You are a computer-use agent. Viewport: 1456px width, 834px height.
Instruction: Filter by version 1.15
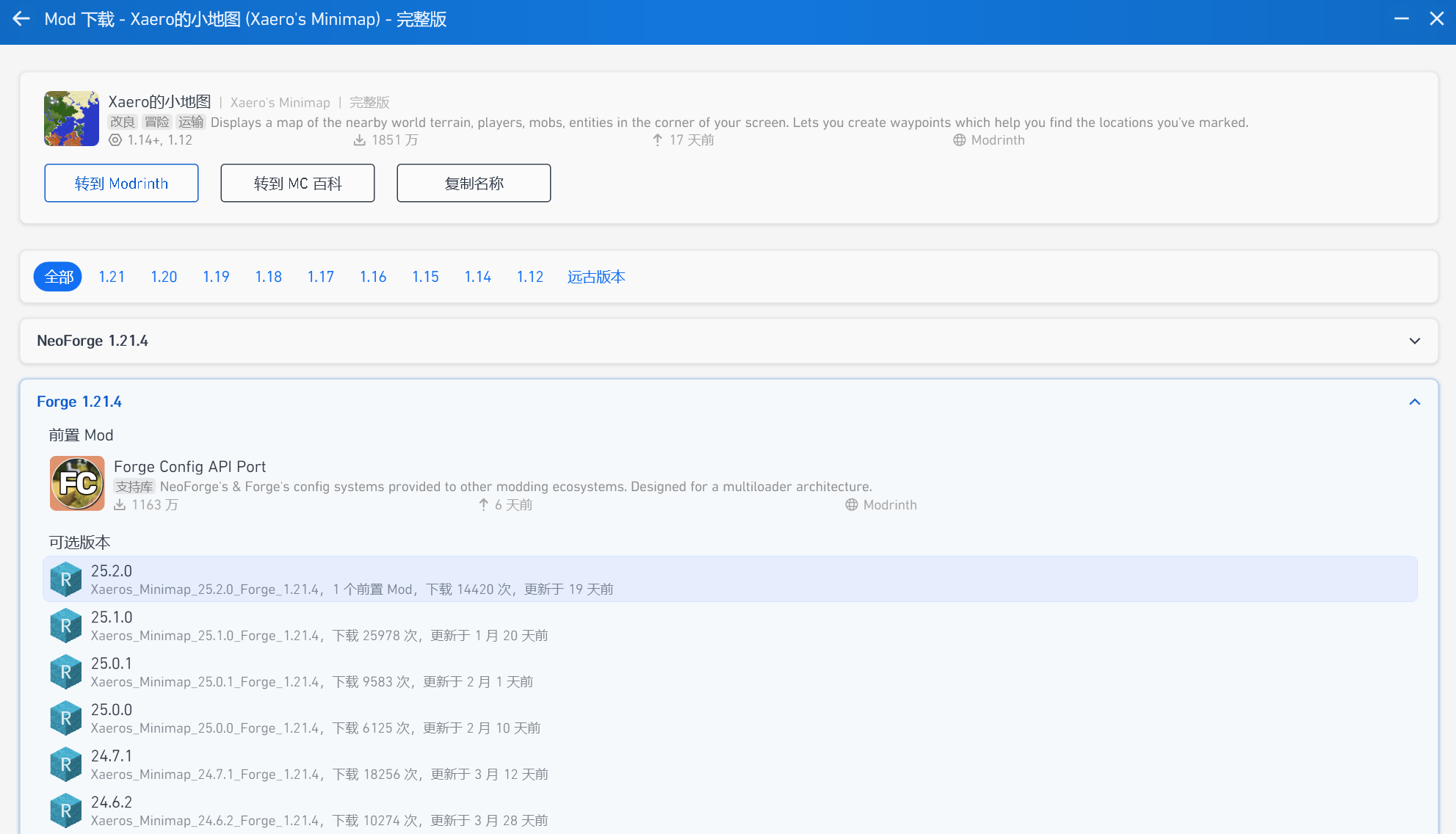(425, 277)
